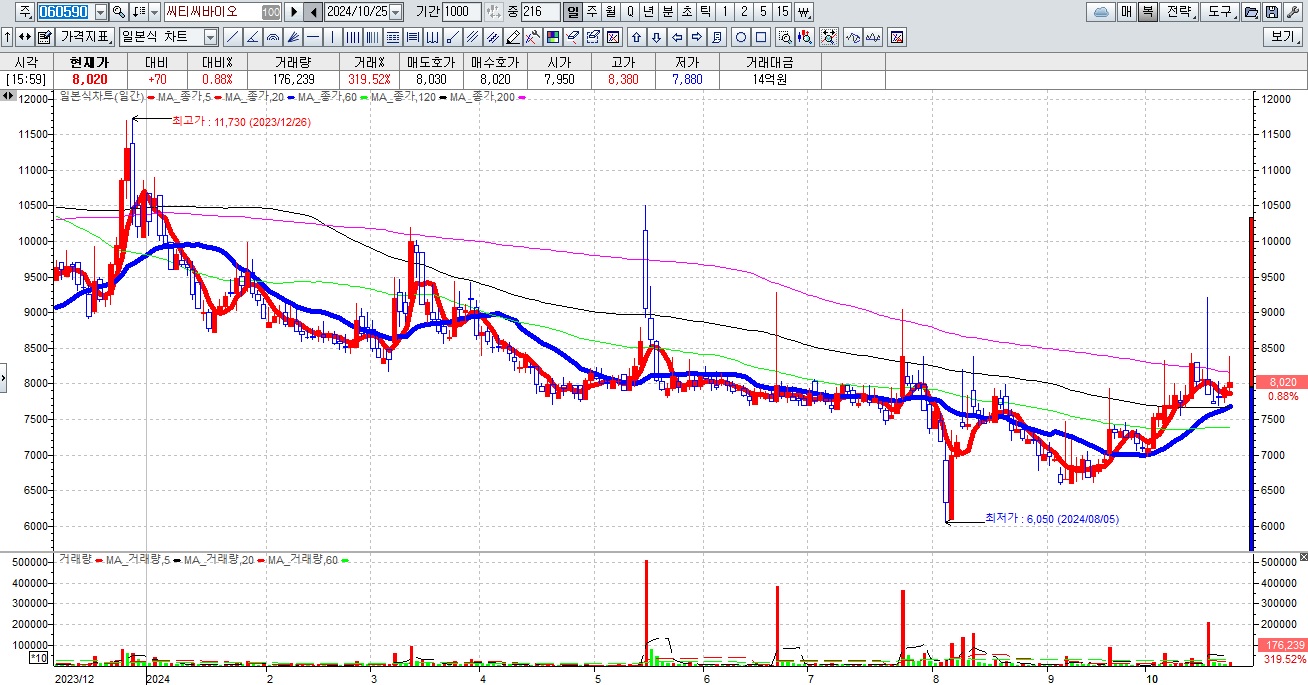
Task: Toggle the 매 button
Action: tap(1126, 12)
